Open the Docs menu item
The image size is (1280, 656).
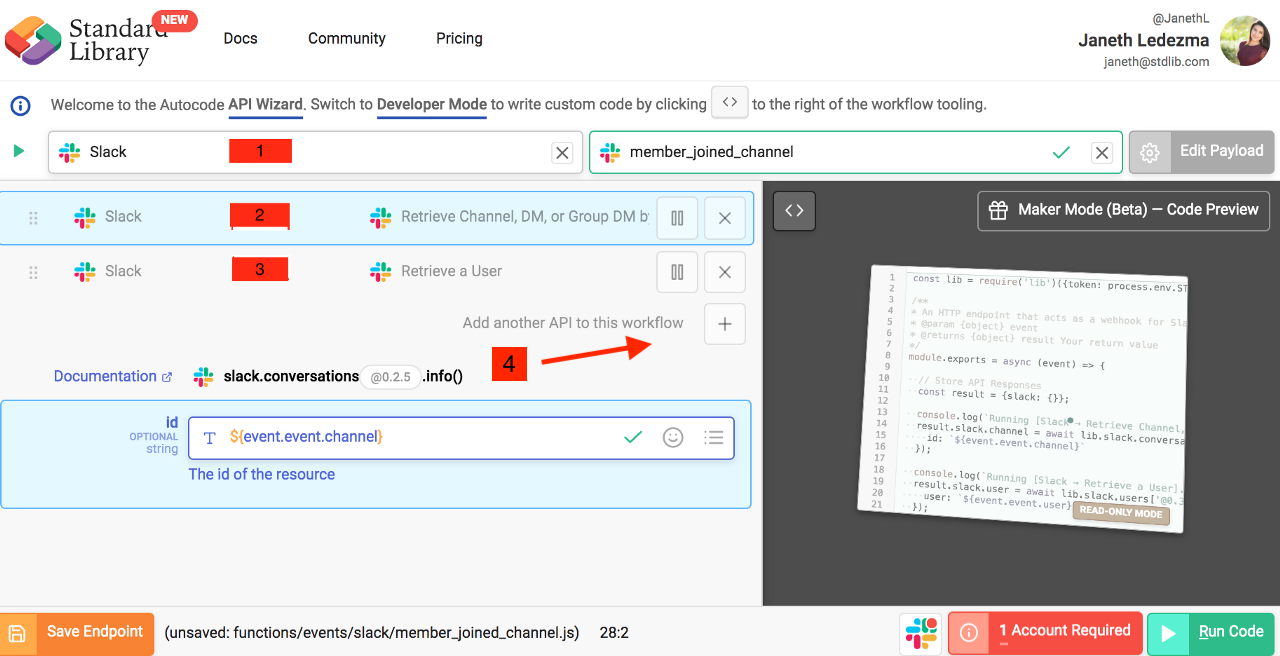point(240,38)
